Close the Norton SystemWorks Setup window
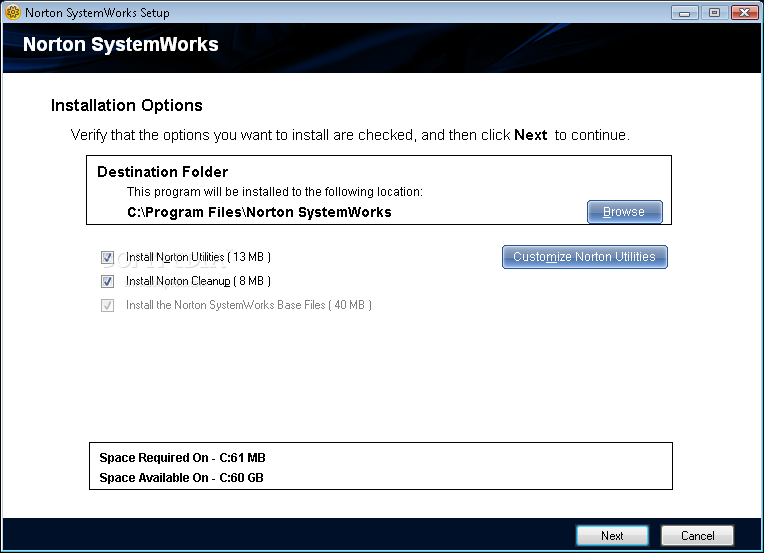764x553 pixels. [745, 13]
